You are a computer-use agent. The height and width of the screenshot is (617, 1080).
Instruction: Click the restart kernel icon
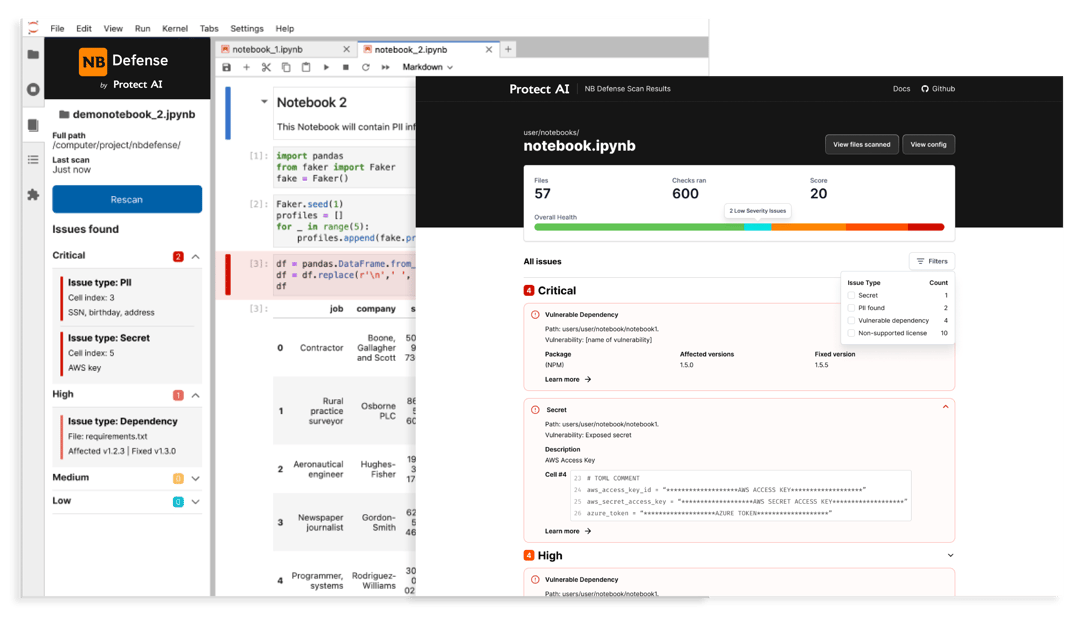point(366,67)
